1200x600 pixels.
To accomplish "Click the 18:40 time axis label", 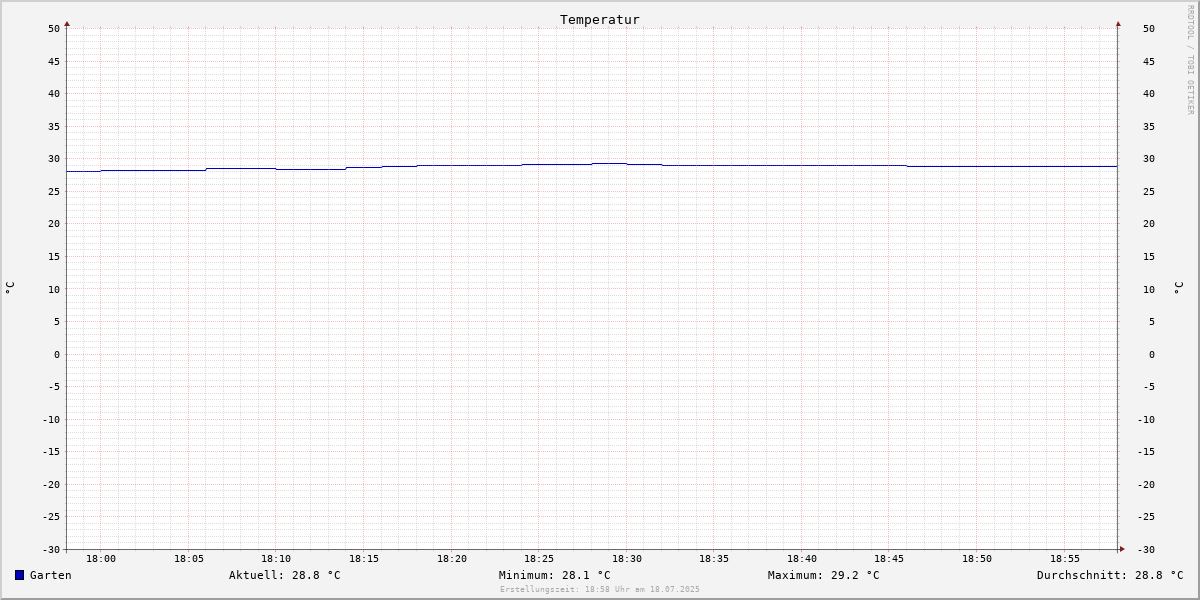I will pyautogui.click(x=802, y=559).
